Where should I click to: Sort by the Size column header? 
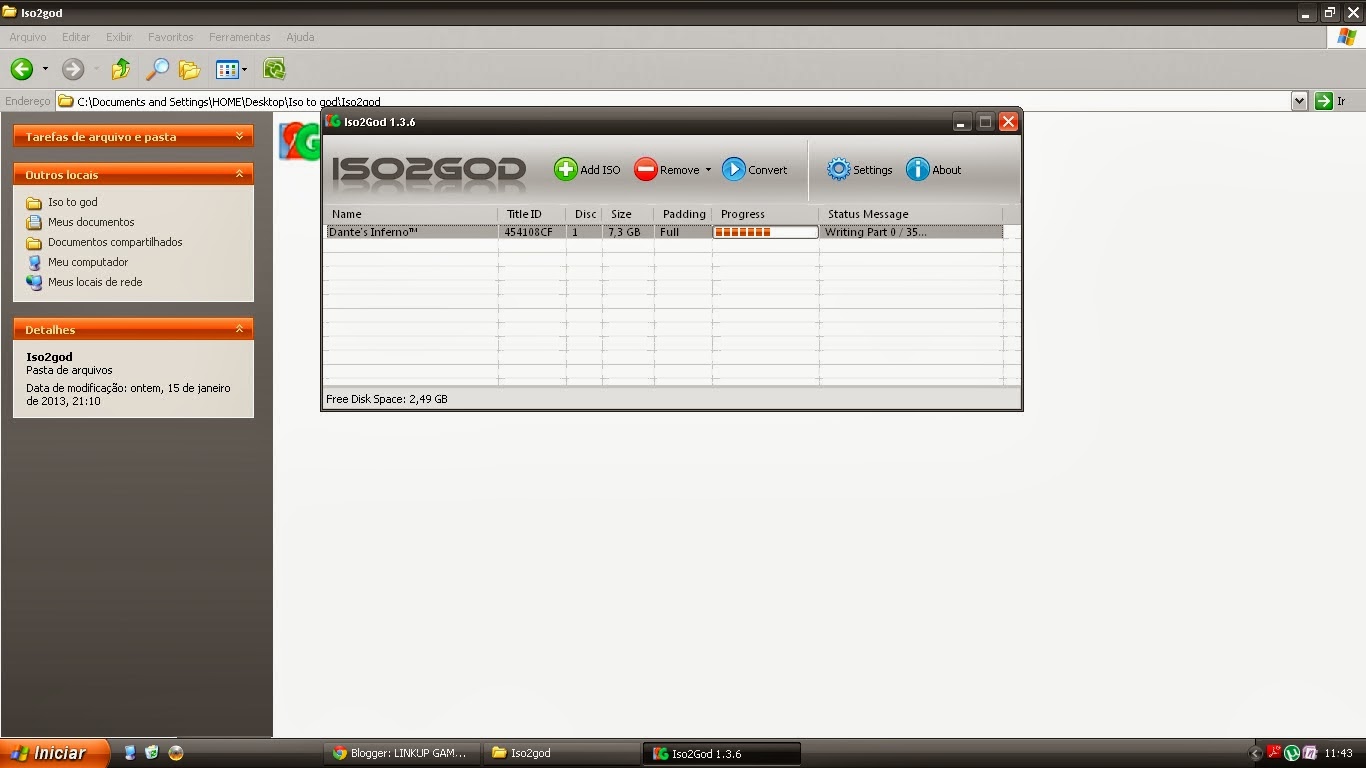click(x=628, y=214)
